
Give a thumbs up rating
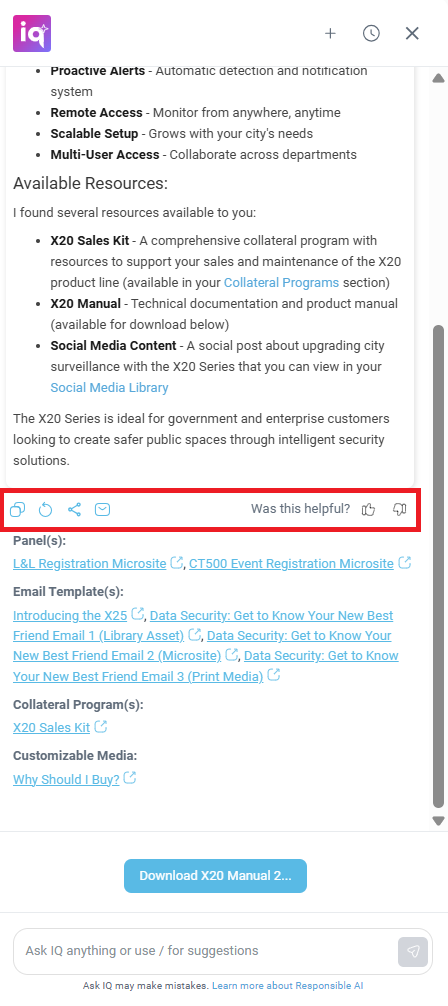click(368, 509)
